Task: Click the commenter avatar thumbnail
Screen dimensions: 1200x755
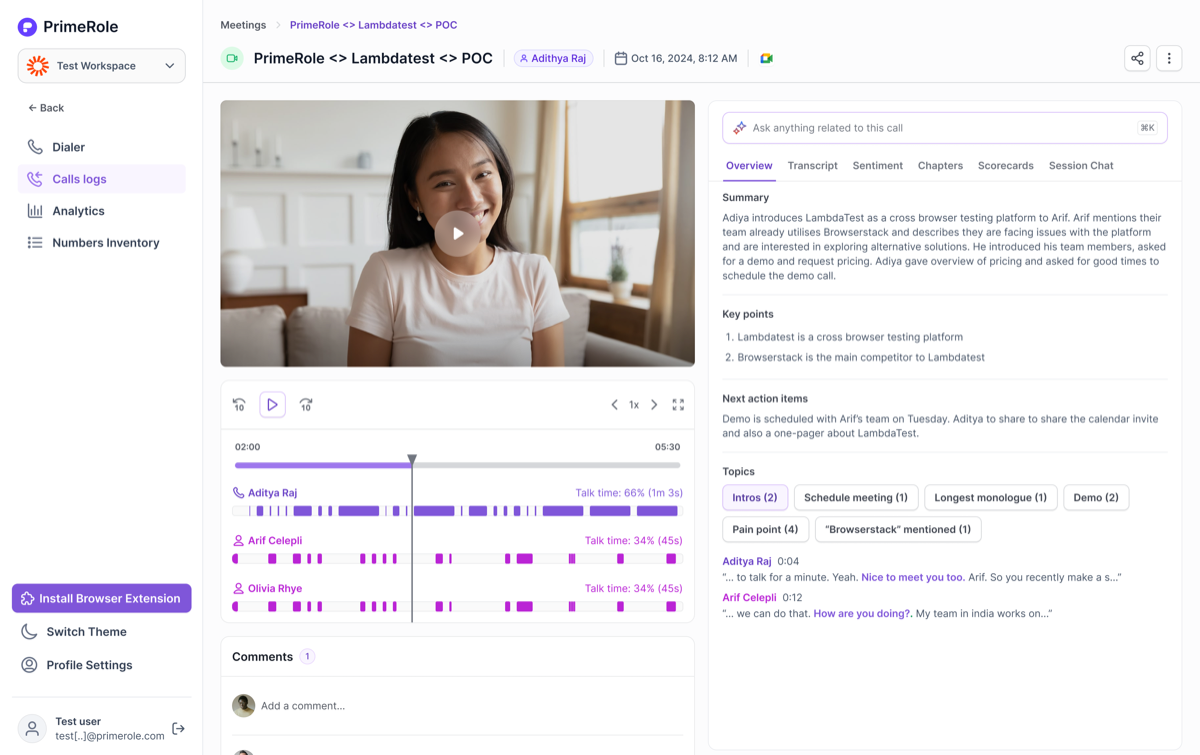Action: pos(243,706)
